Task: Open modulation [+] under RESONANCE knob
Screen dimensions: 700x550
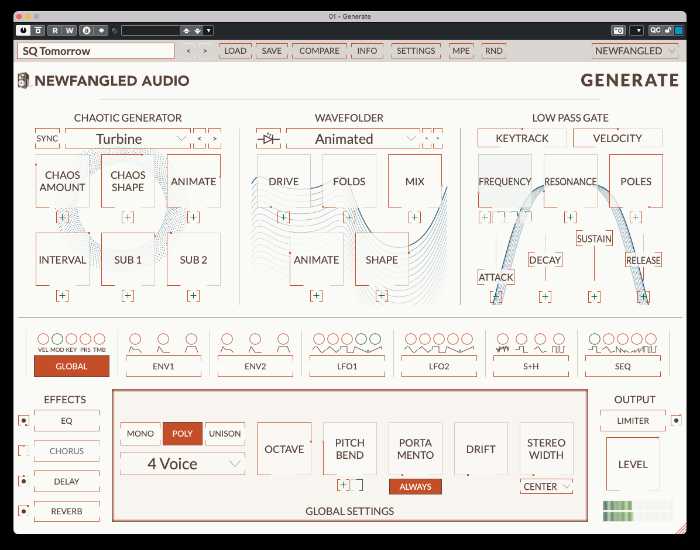Action: 570,217
